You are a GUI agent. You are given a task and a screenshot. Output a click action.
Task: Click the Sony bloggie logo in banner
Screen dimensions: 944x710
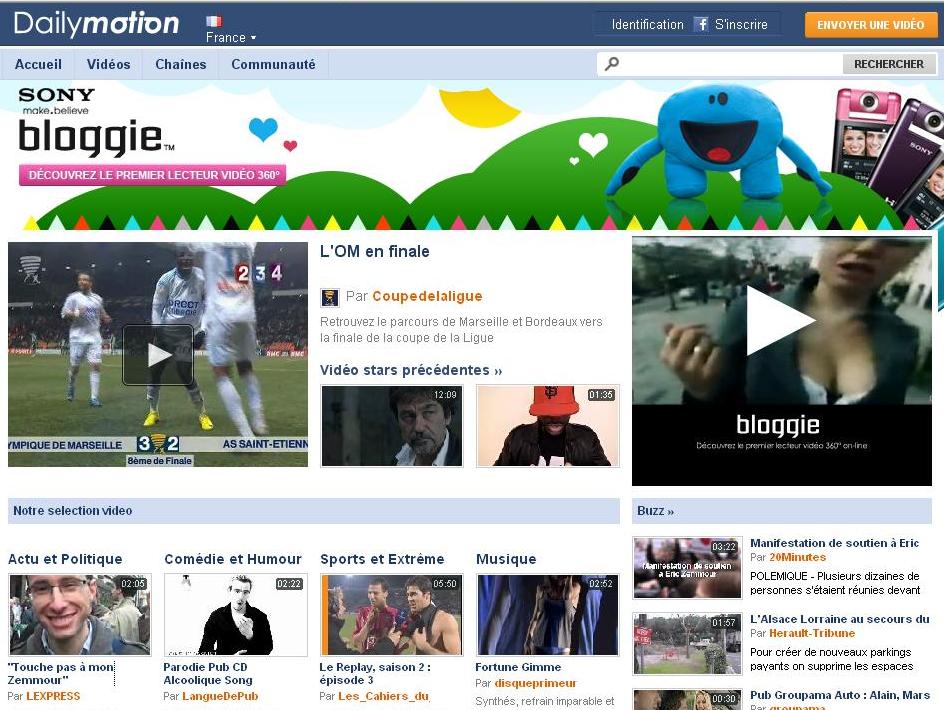90,125
